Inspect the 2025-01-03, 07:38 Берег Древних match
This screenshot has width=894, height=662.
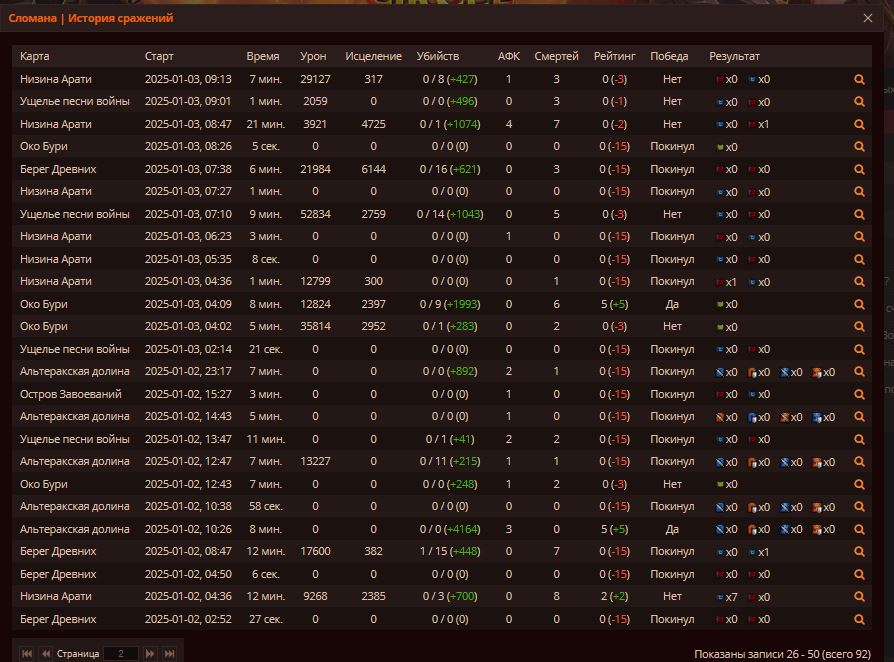[x=859, y=169]
